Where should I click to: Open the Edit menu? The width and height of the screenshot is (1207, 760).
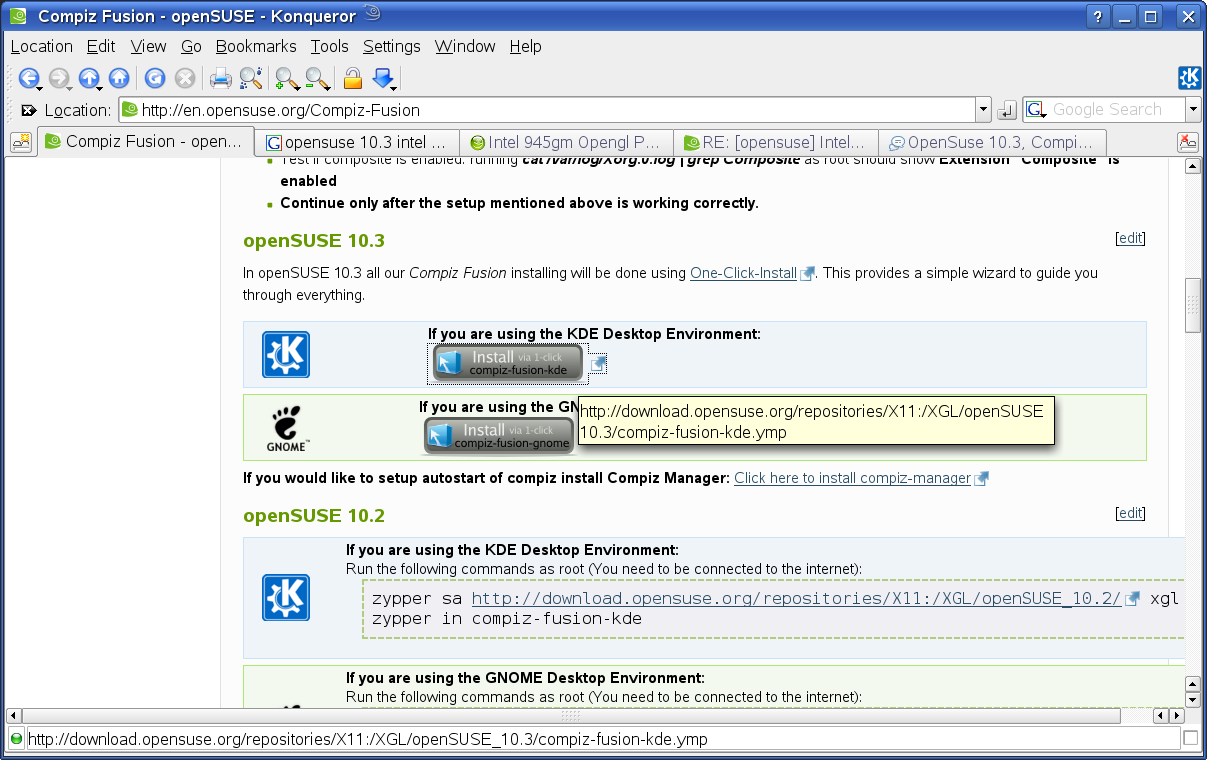101,46
